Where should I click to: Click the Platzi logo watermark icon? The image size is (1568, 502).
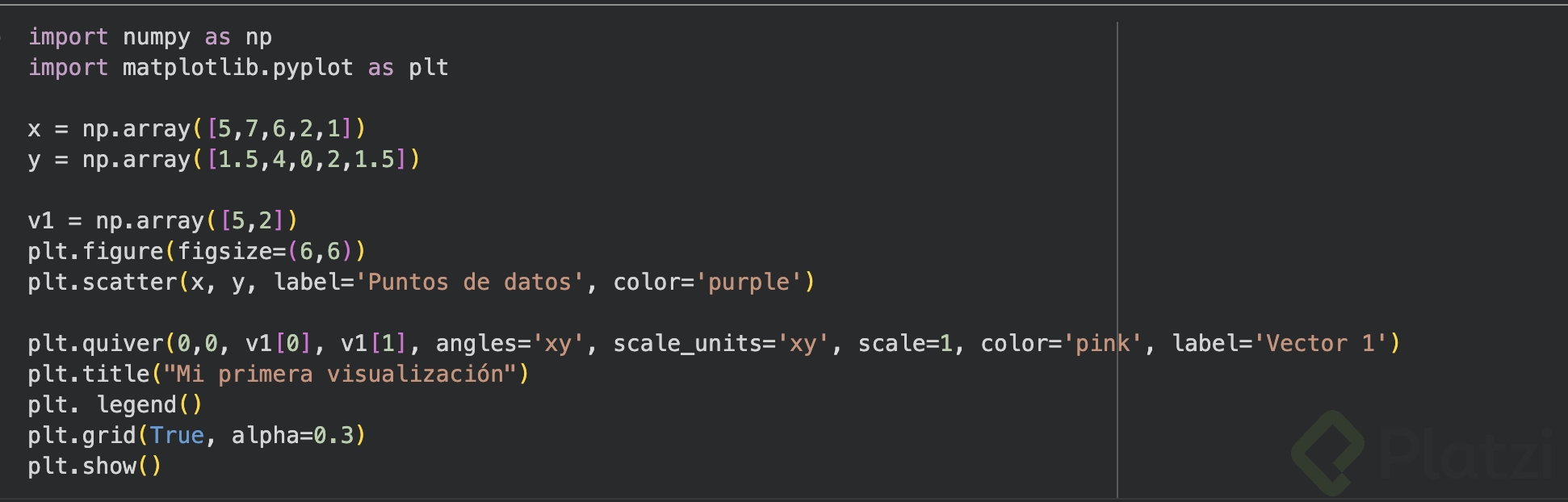tap(1328, 452)
